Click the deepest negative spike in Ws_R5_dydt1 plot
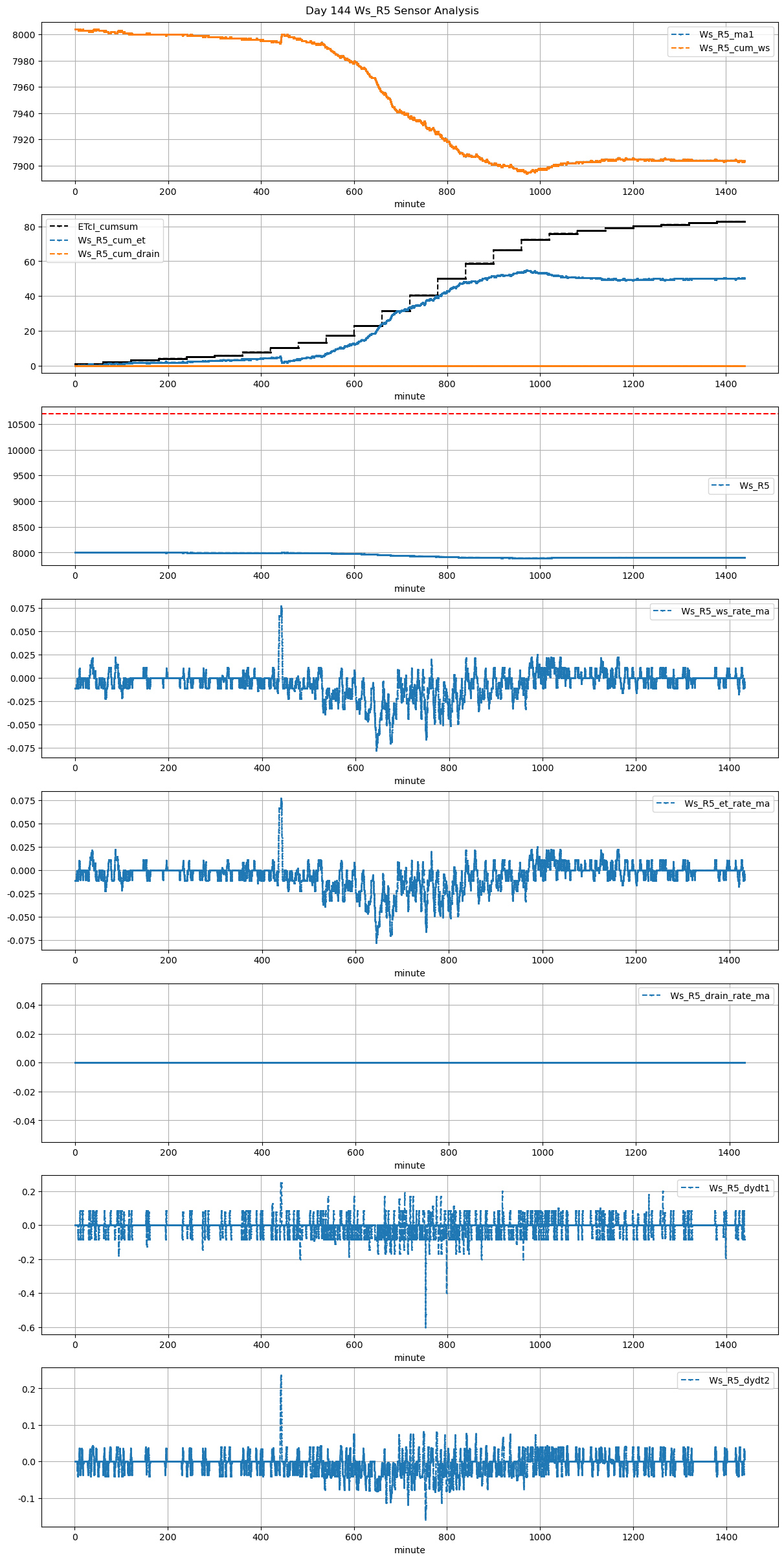The height and width of the screenshot is (1561, 784). pyautogui.click(x=425, y=1326)
